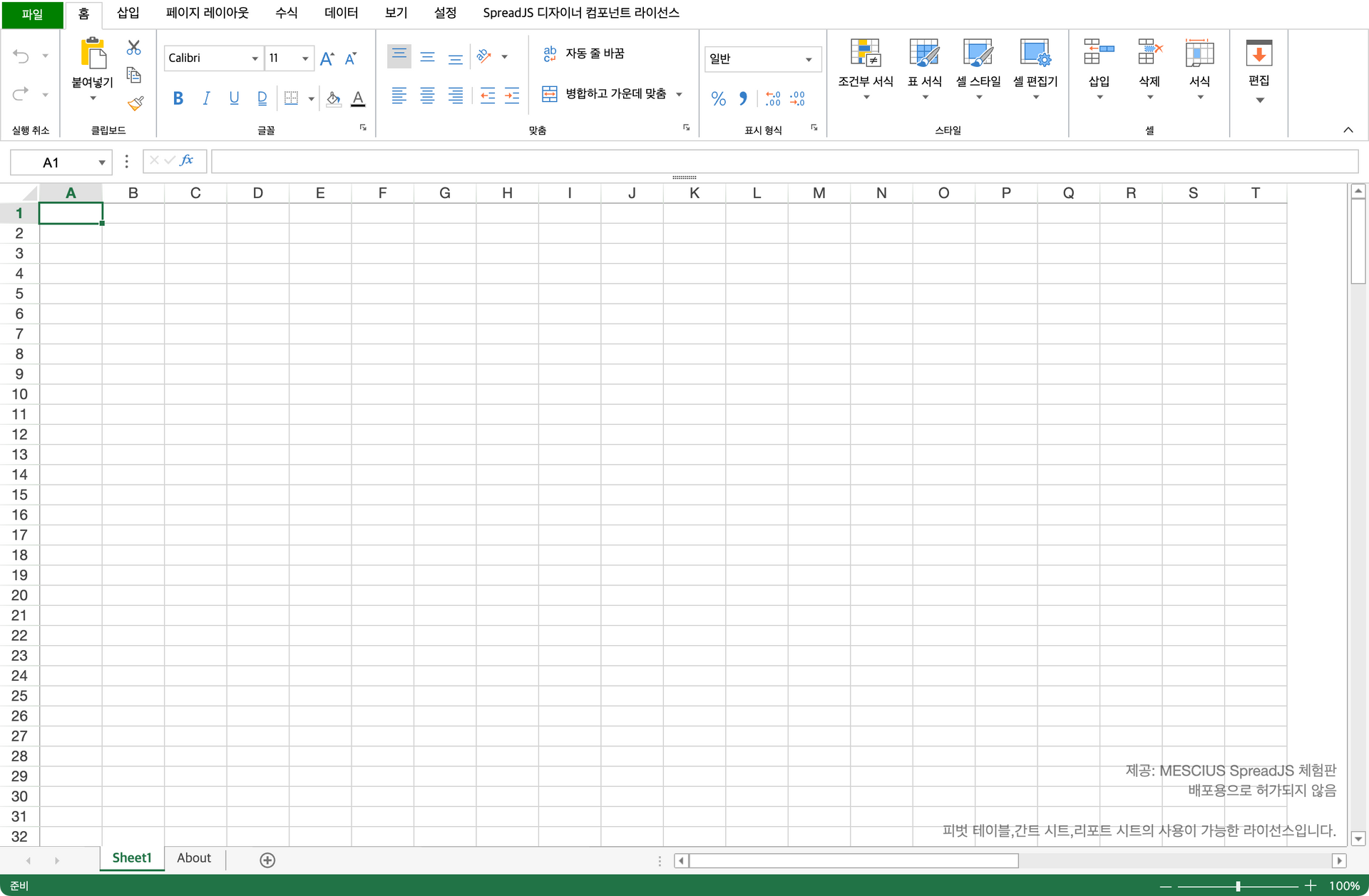The image size is (1369, 896).
Task: Click the Copy icon
Action: (x=133, y=75)
